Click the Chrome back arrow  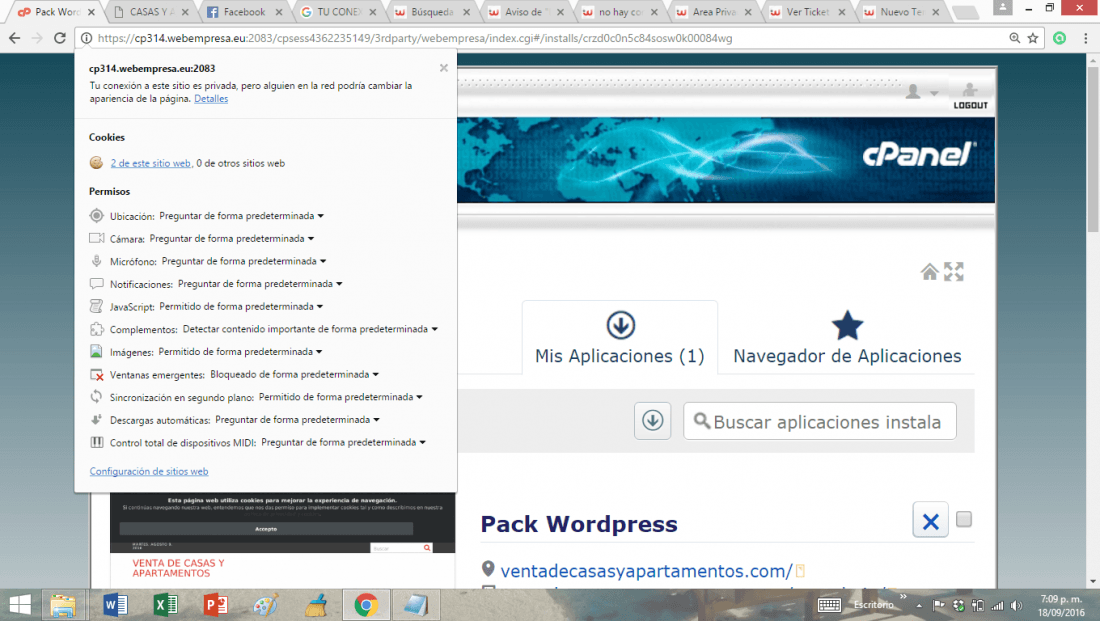point(15,38)
